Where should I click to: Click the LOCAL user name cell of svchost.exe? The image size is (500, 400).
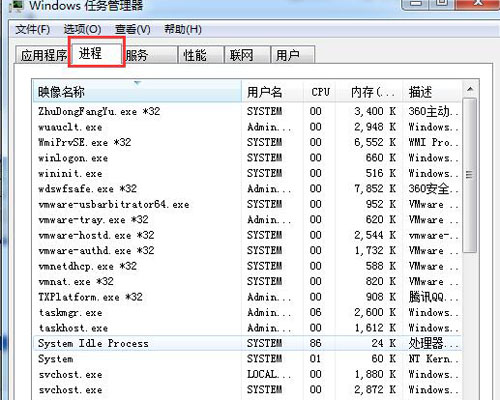pos(269,374)
